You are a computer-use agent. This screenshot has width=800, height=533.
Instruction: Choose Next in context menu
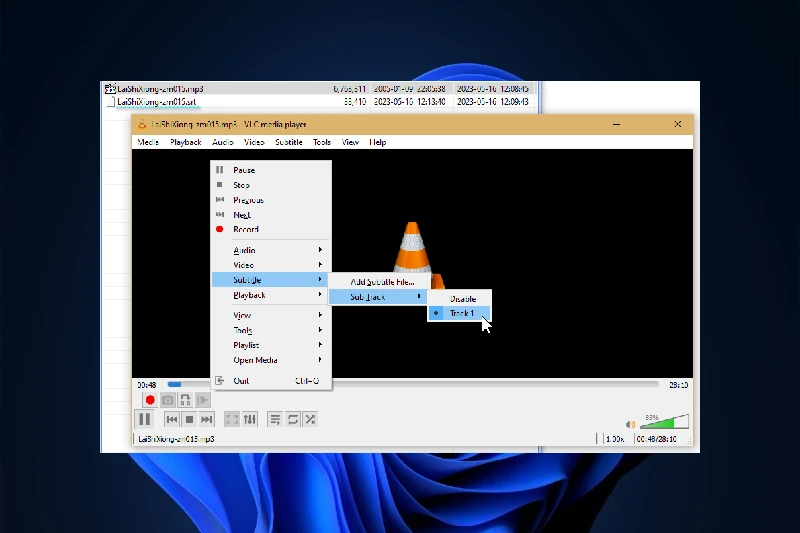point(271,215)
